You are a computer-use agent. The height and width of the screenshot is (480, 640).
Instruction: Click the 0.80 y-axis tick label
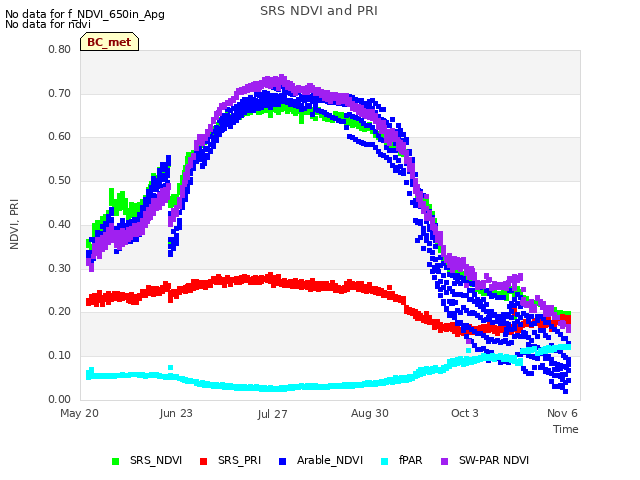(x=60, y=49)
